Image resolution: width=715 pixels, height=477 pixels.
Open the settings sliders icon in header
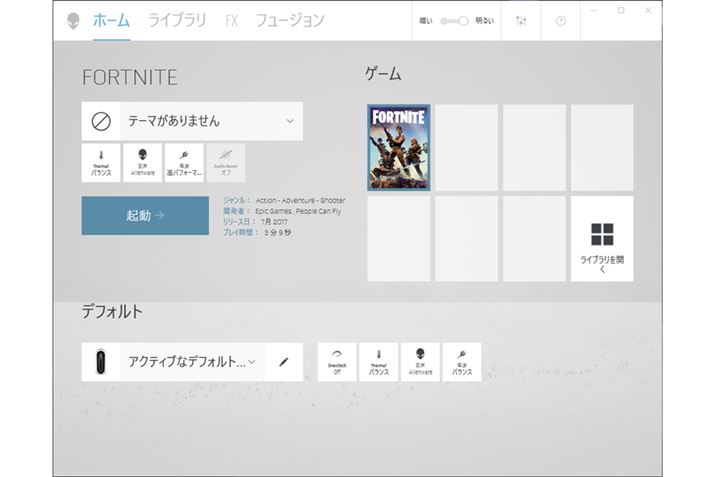point(520,21)
